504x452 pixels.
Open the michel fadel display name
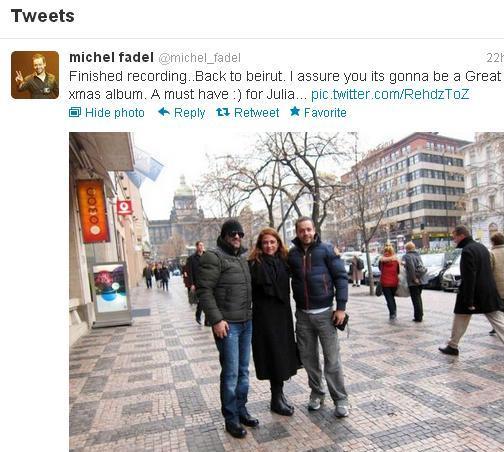coord(111,57)
